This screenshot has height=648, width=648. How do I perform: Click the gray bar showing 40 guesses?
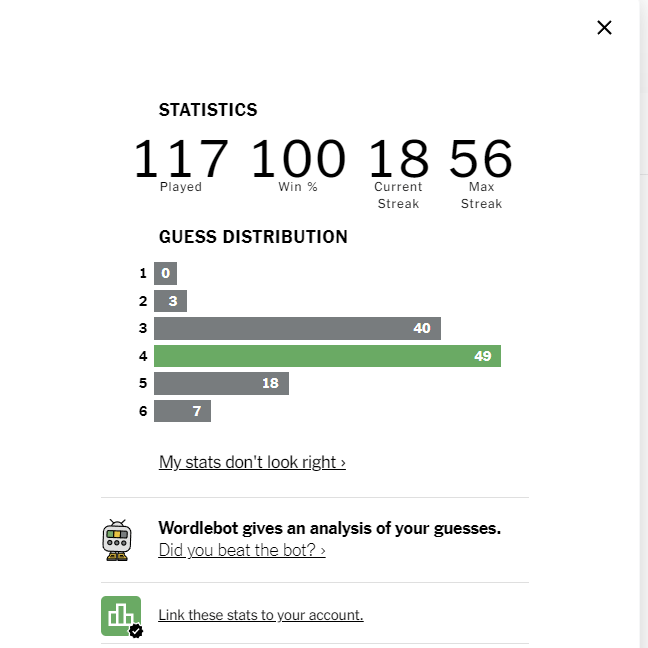298,328
